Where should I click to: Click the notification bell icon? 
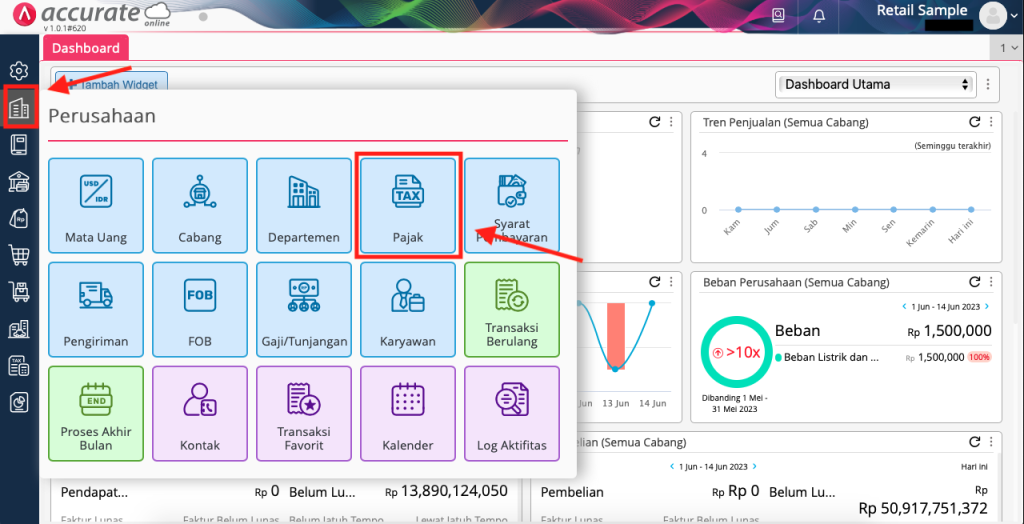[x=819, y=15]
